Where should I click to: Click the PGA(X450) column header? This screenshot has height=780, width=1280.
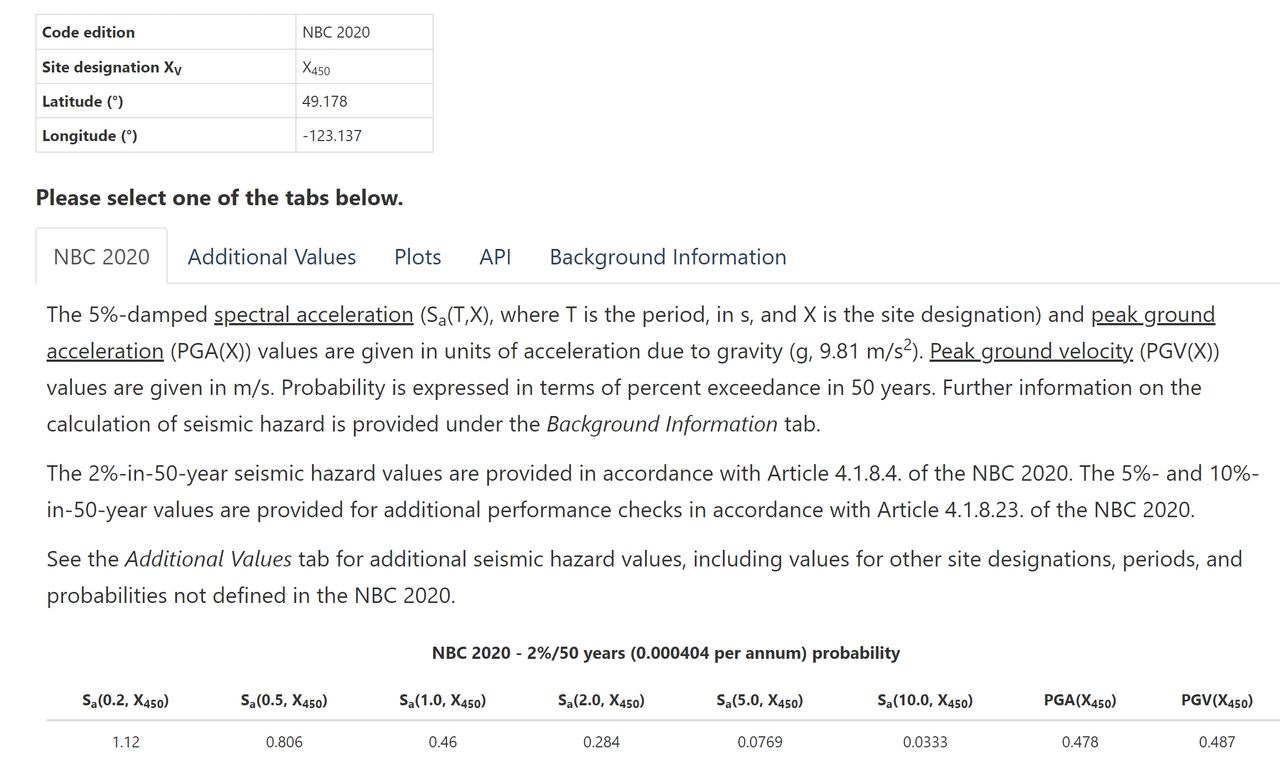(1079, 702)
